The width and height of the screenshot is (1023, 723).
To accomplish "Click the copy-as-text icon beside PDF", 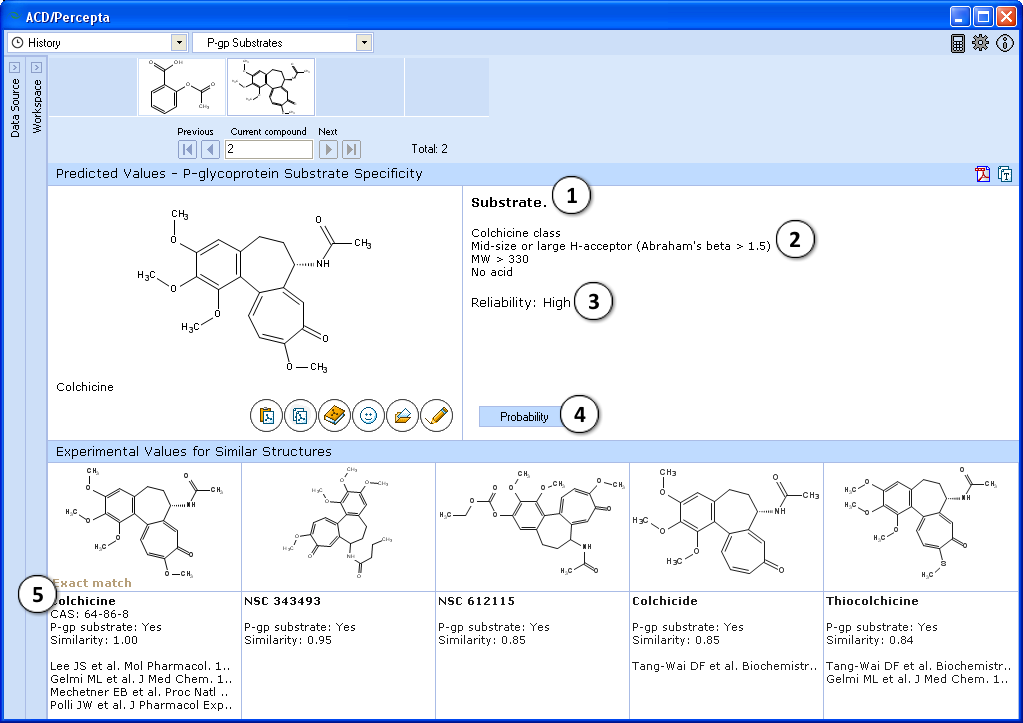I will [x=1005, y=174].
